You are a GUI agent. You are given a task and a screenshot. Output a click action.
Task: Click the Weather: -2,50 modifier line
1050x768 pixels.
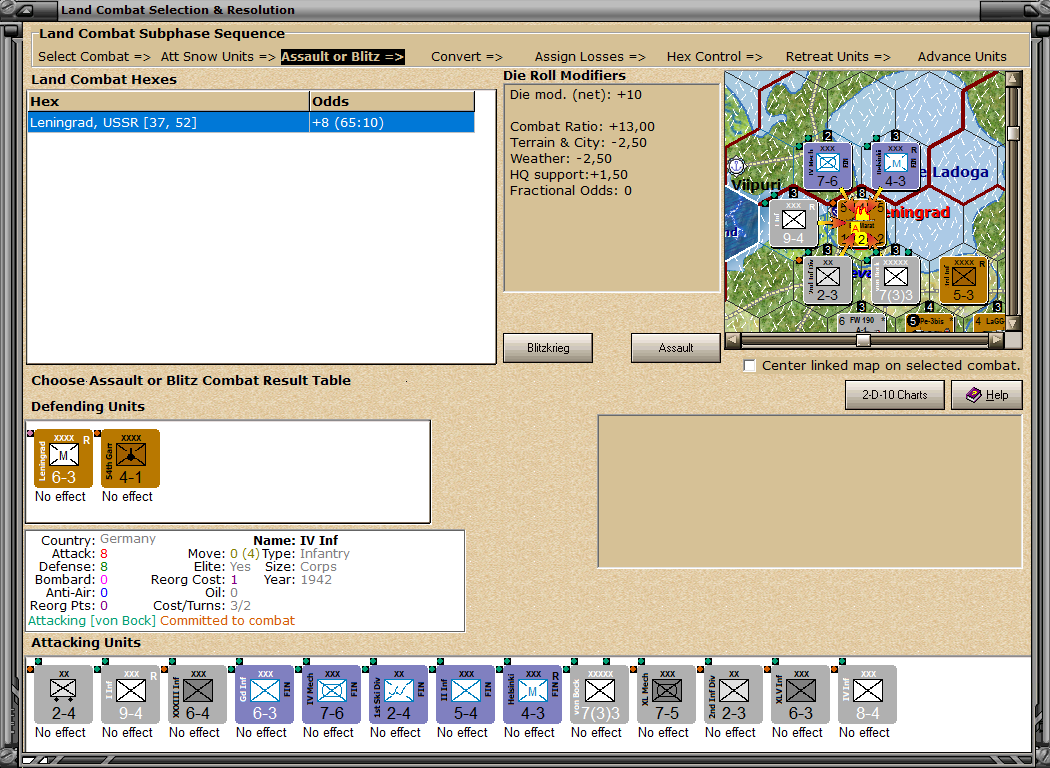click(x=560, y=159)
